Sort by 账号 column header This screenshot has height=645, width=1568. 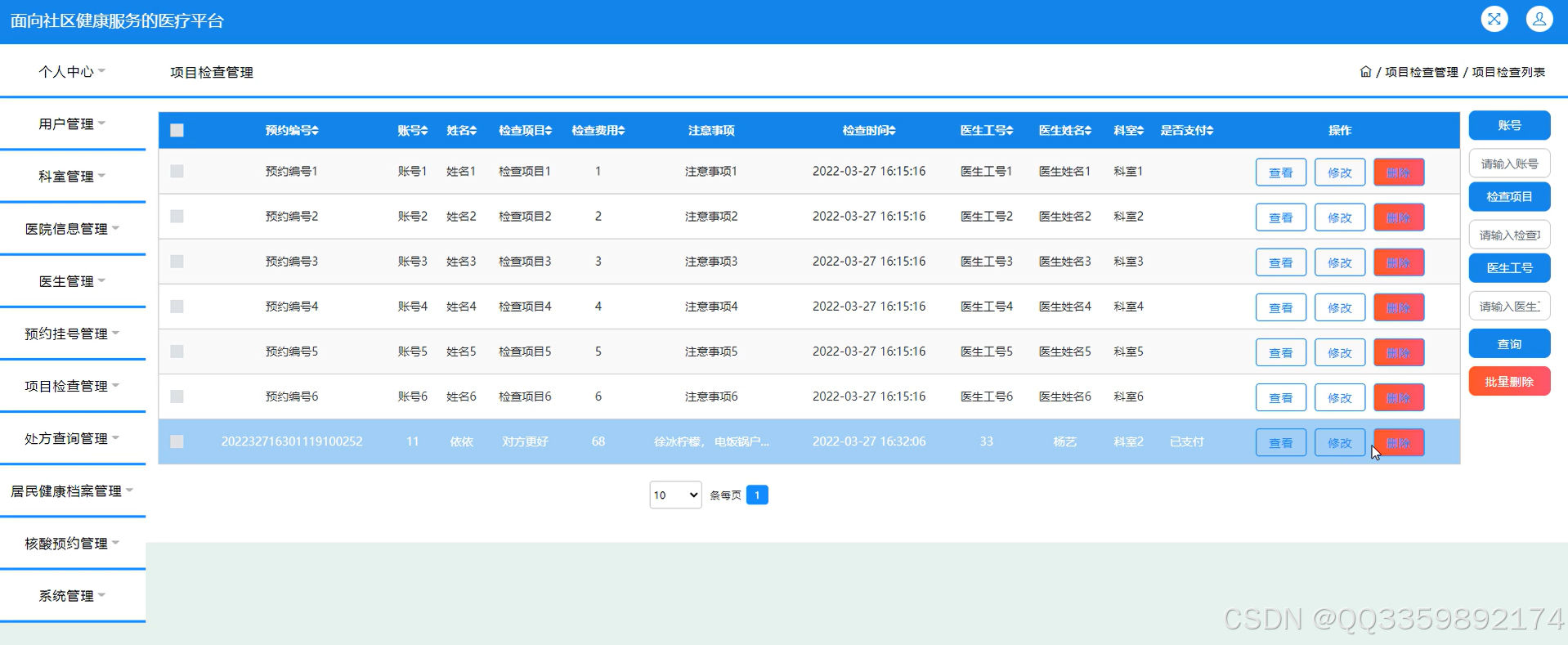[x=413, y=131]
